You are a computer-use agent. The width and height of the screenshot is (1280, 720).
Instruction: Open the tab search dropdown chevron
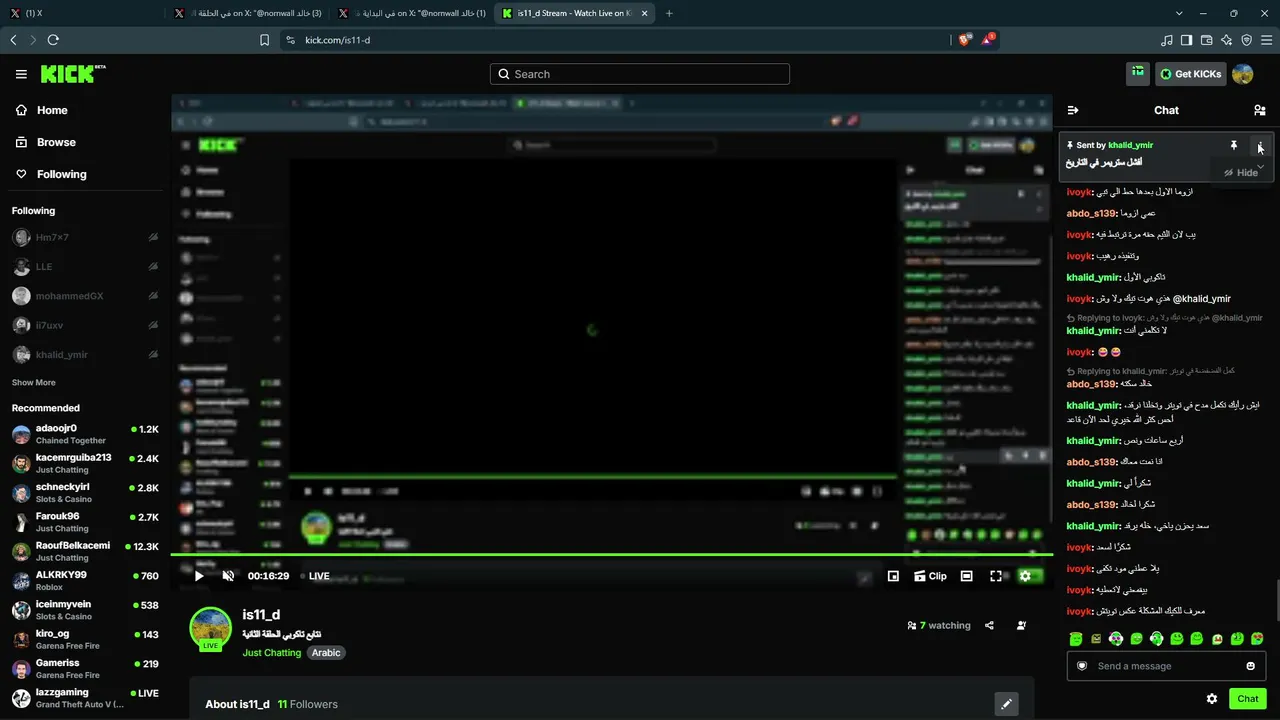1179,13
